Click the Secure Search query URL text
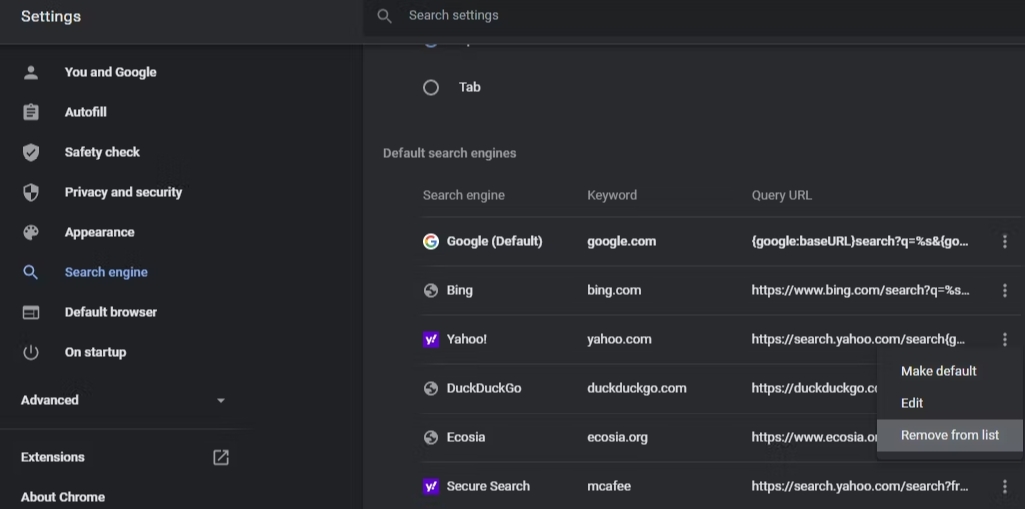The height and width of the screenshot is (509, 1025). pos(860,487)
